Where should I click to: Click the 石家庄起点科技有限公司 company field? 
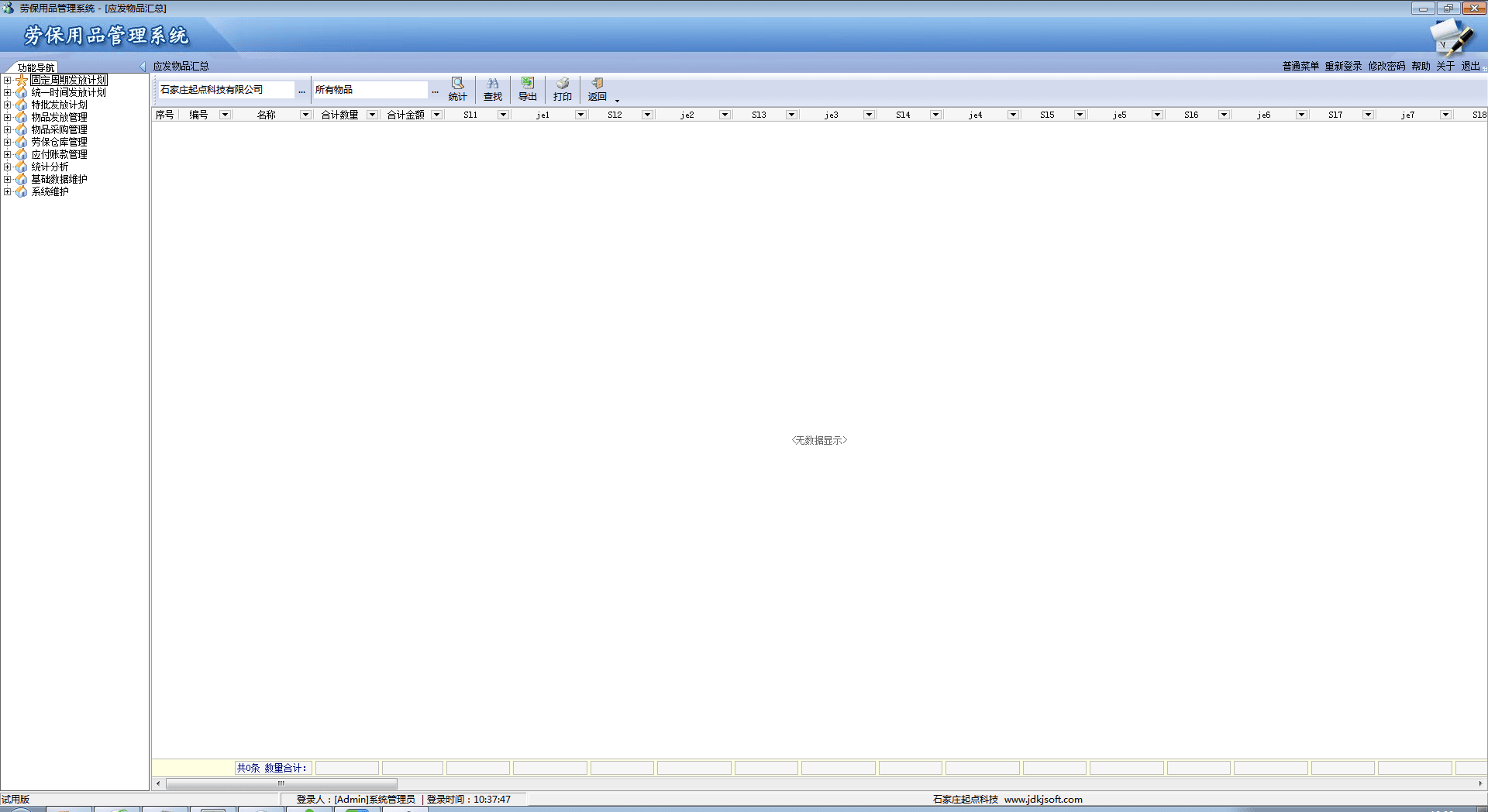(x=226, y=90)
